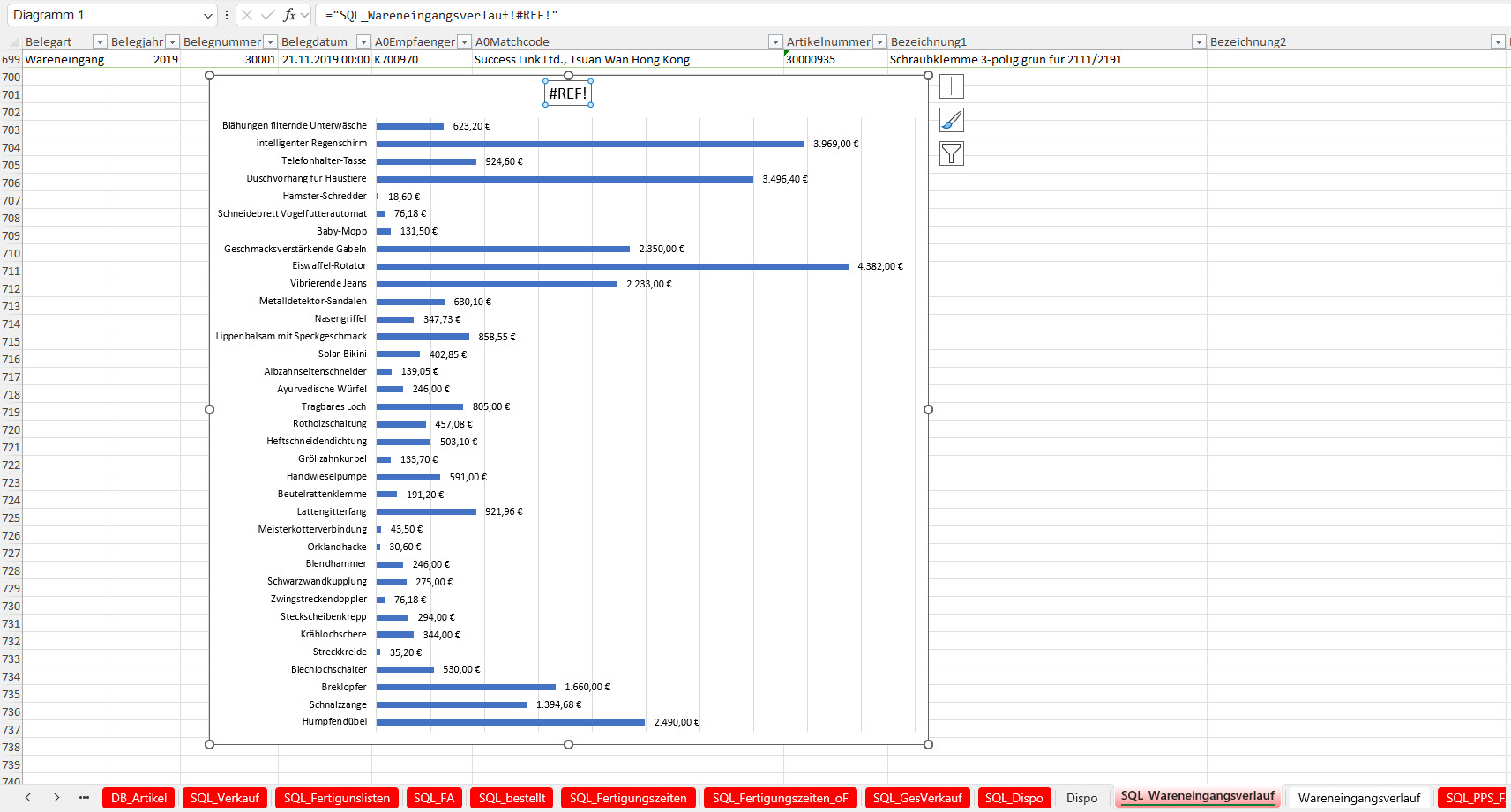
Task: Open the Chart Filters funnel button
Action: 952,153
